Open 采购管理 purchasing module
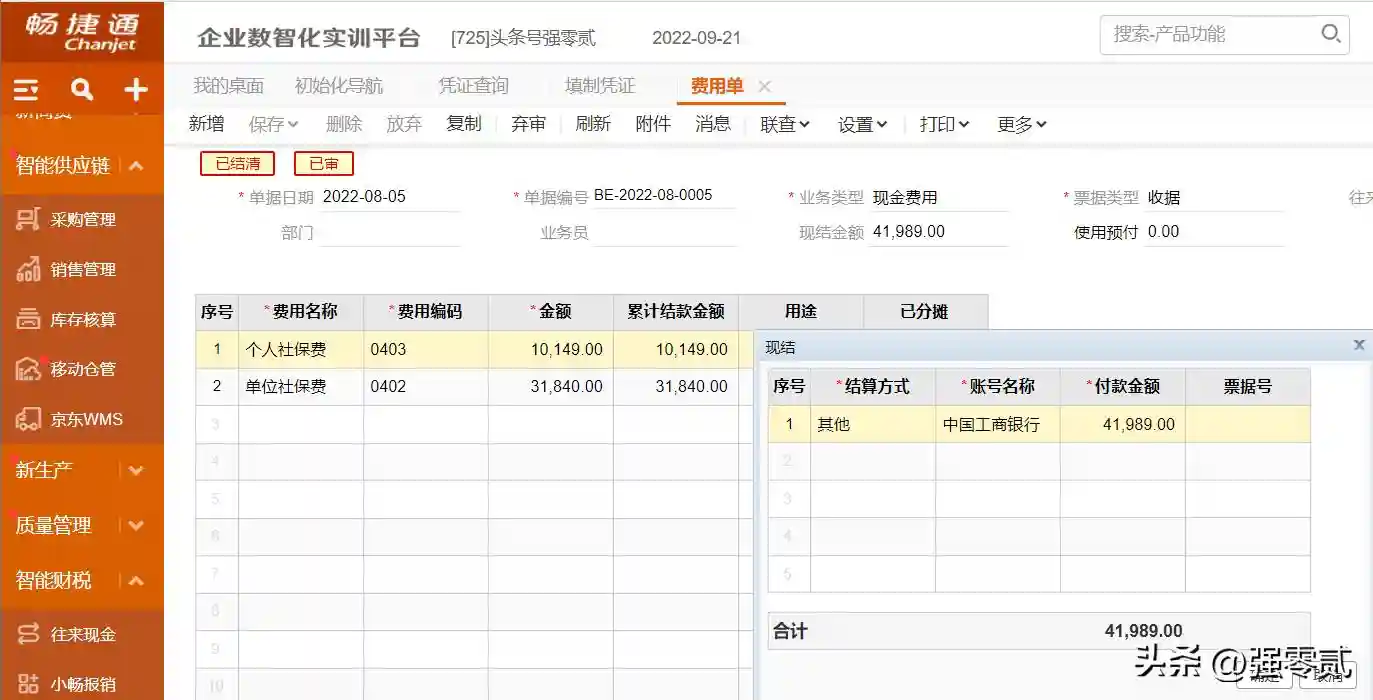Viewport: 1373px width, 700px height. point(82,220)
